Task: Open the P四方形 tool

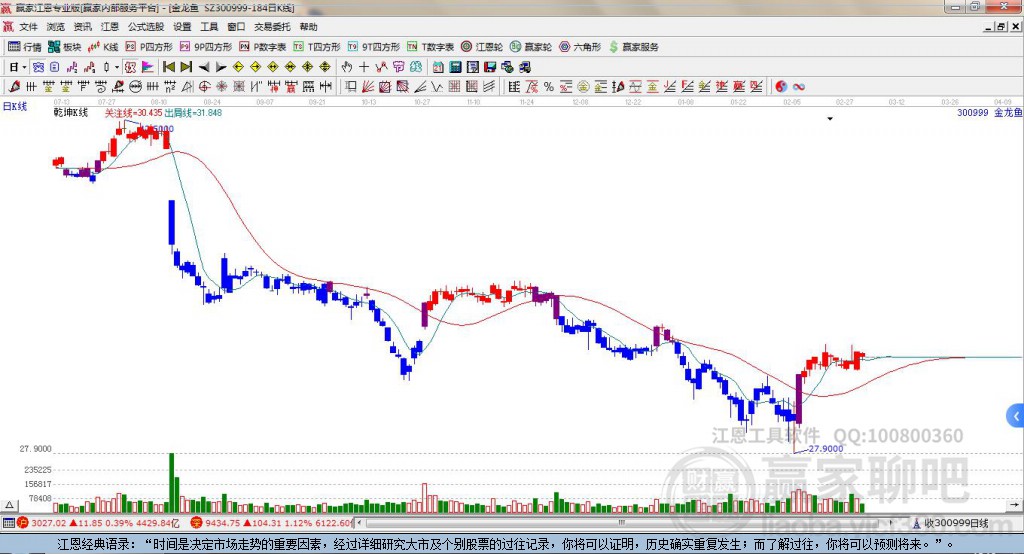Action: click(149, 47)
